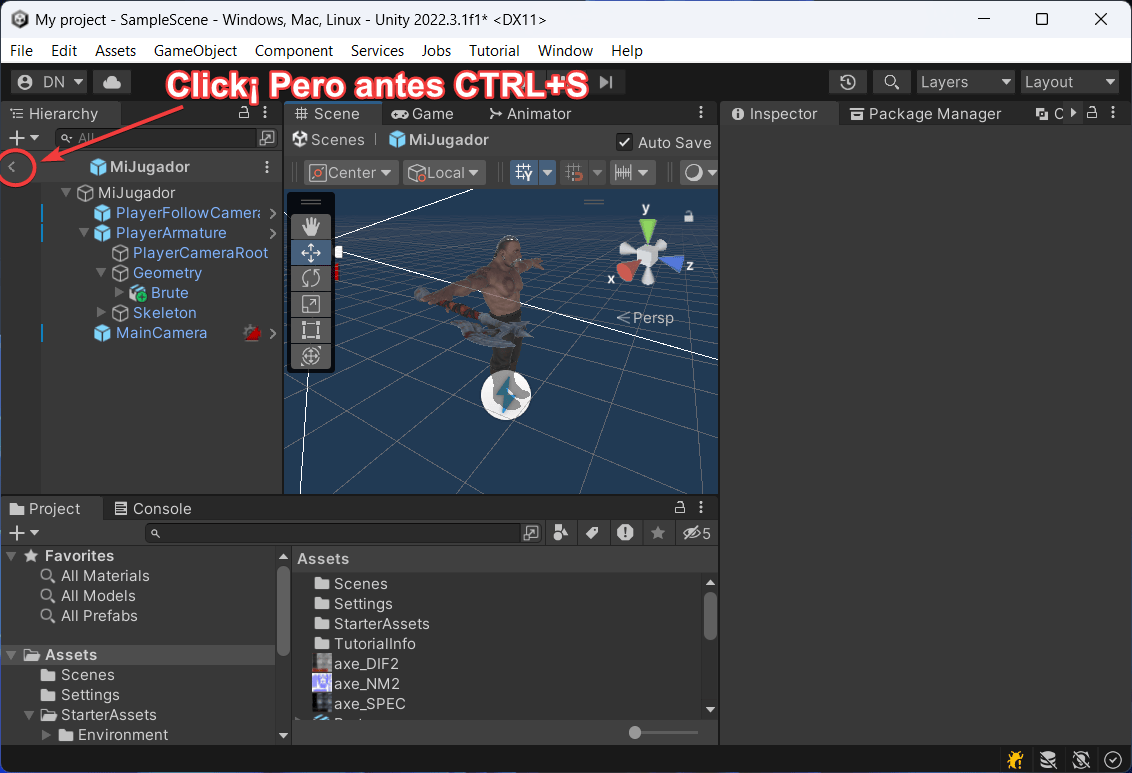Click Project search input field

tap(334, 533)
